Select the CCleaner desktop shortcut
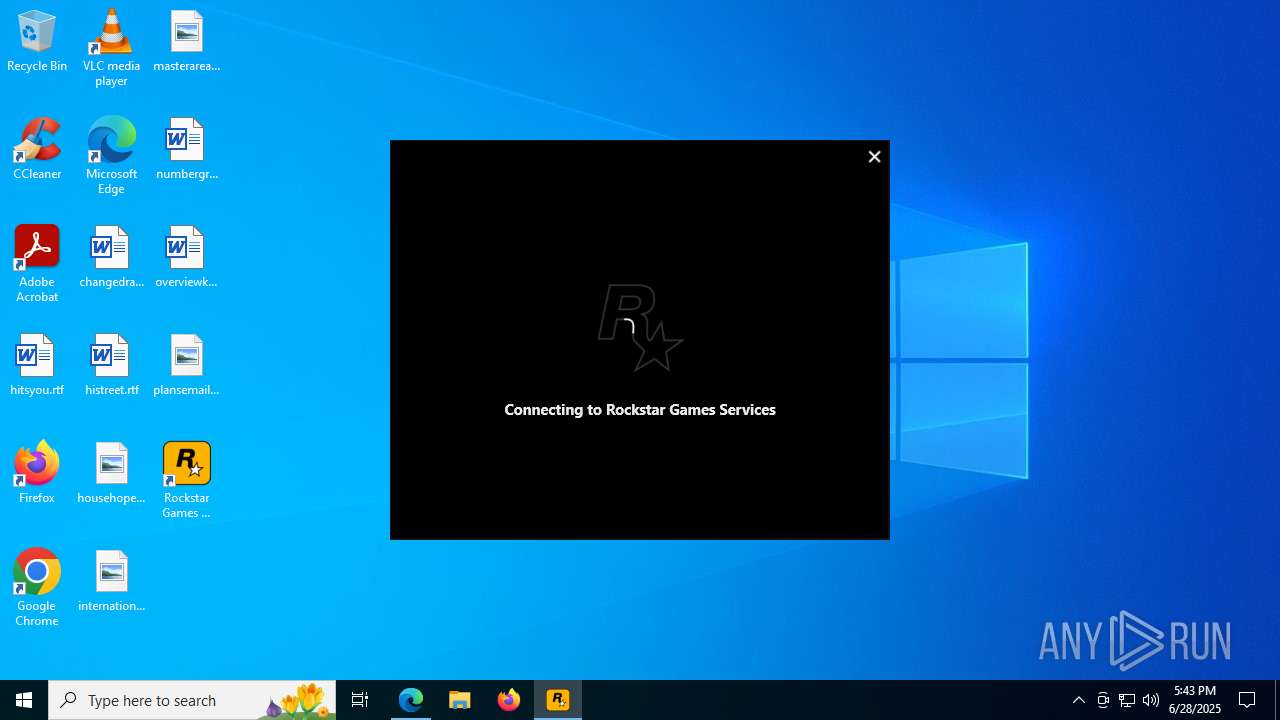Viewport: 1280px width, 720px height. (37, 150)
